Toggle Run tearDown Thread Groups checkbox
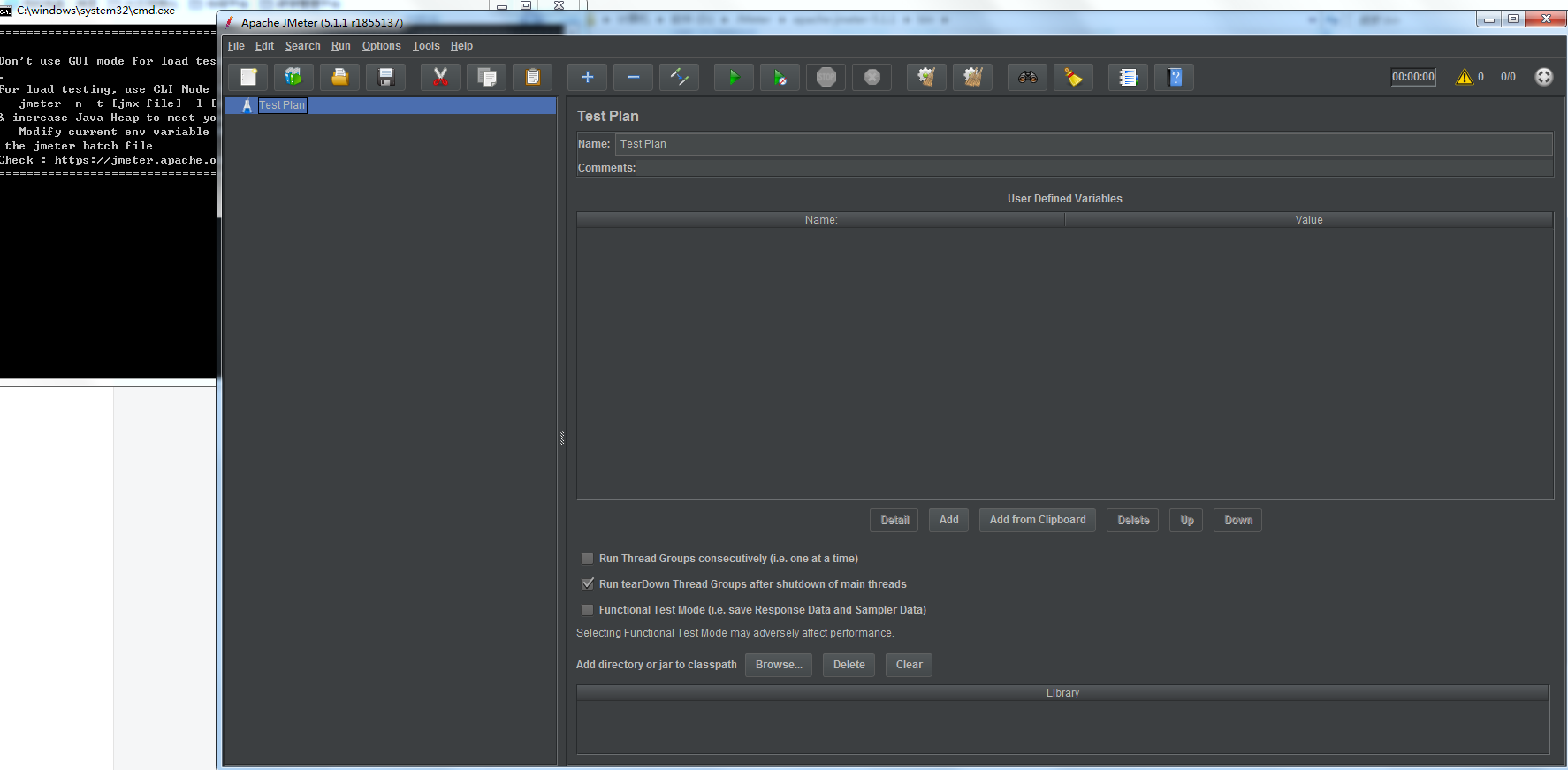Viewport: 1568px width, 770px height. point(587,584)
